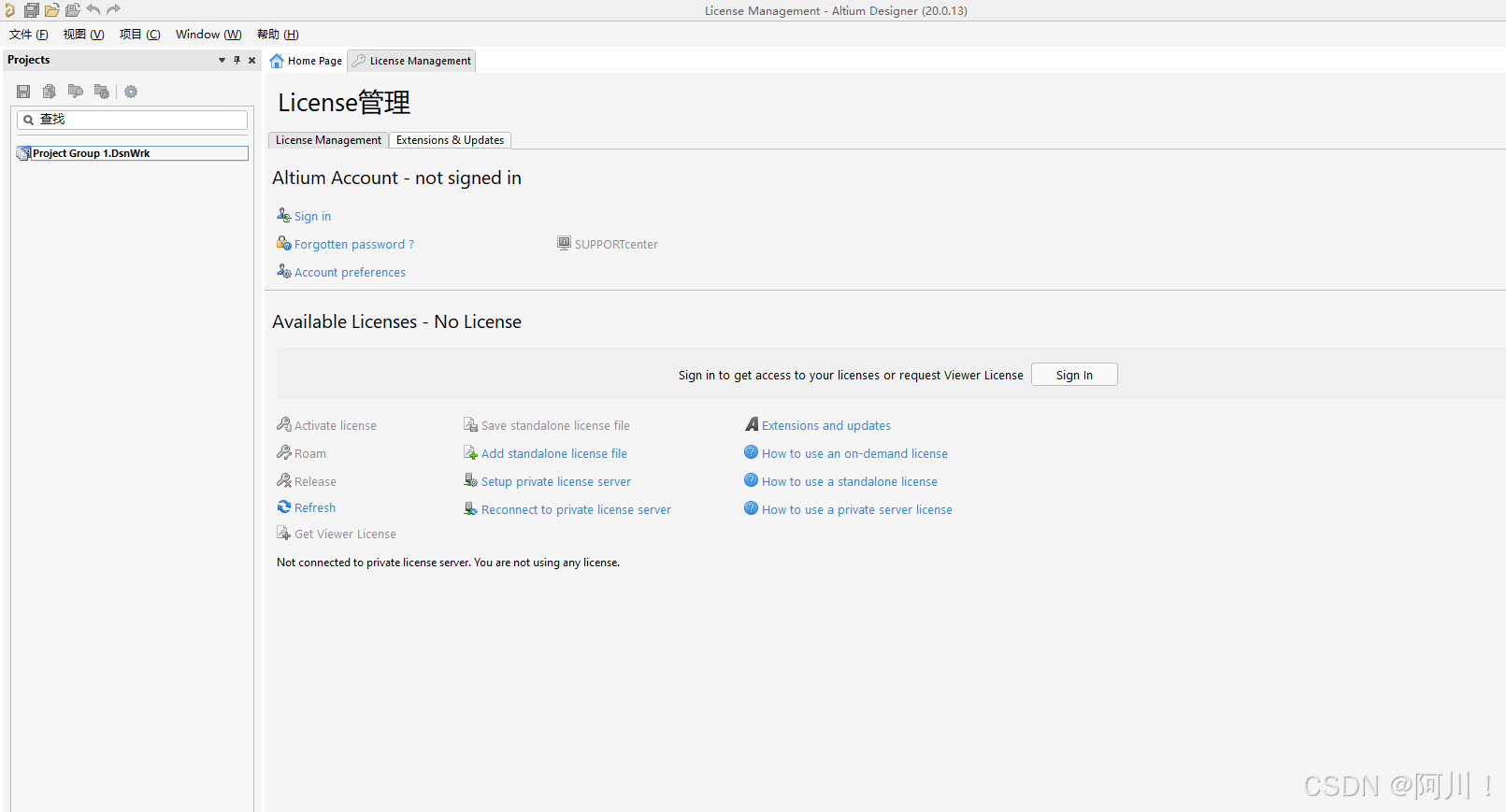1506x812 pixels.
Task: Click the 'Available Licenses - No License' heading
Action: (x=396, y=321)
